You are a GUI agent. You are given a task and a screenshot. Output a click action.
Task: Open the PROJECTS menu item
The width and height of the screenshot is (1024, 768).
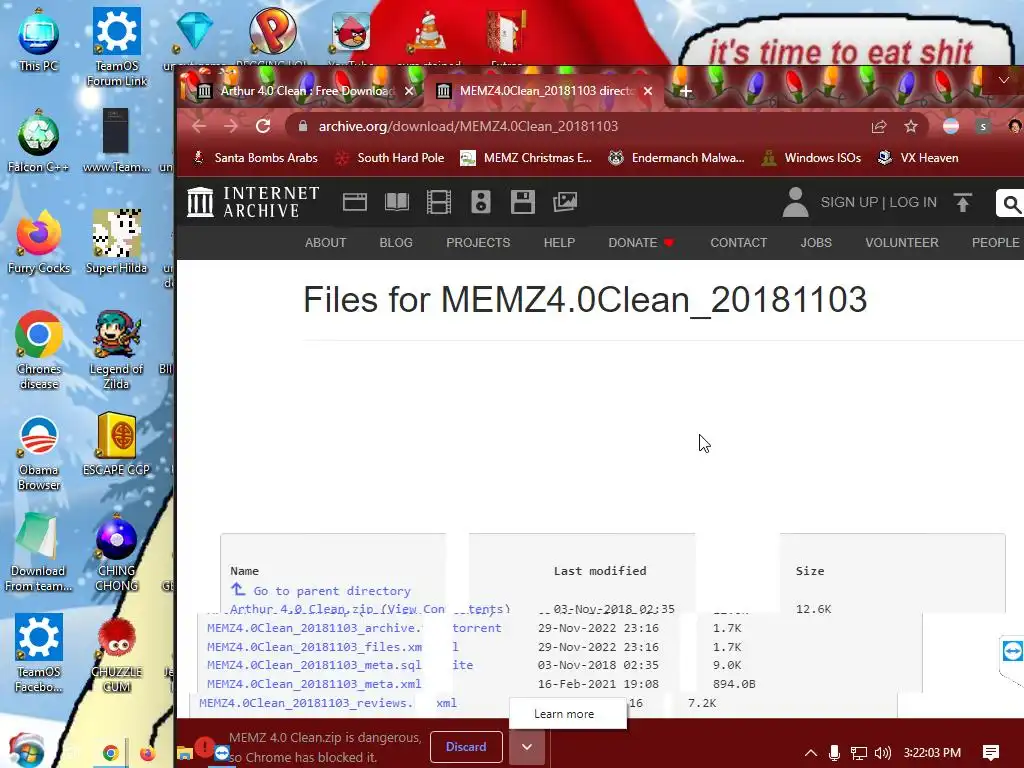click(x=478, y=242)
